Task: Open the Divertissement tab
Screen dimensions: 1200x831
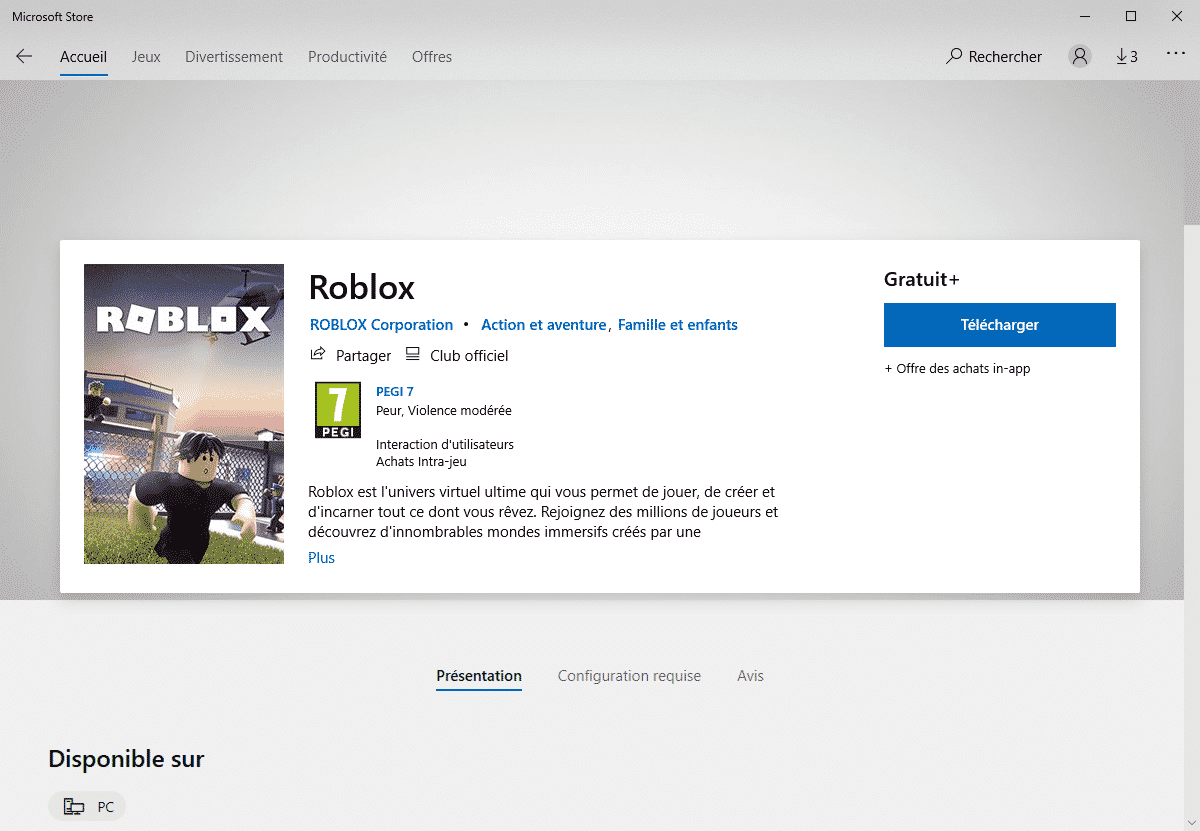Action: click(234, 57)
